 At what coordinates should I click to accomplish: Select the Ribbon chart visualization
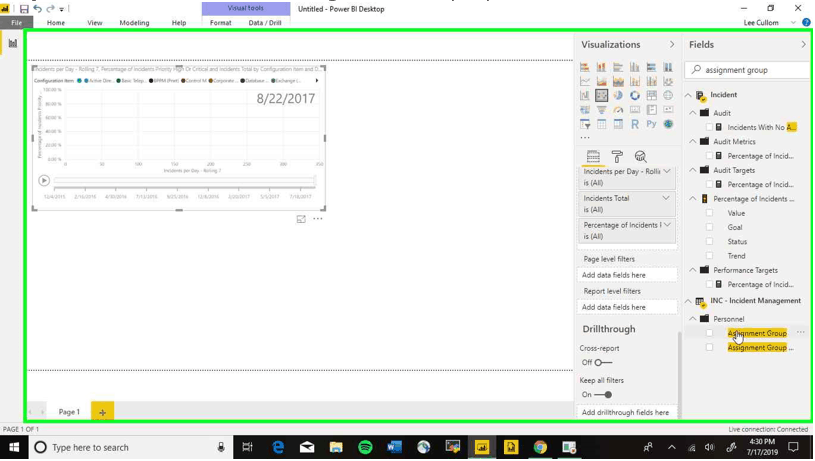pos(668,81)
